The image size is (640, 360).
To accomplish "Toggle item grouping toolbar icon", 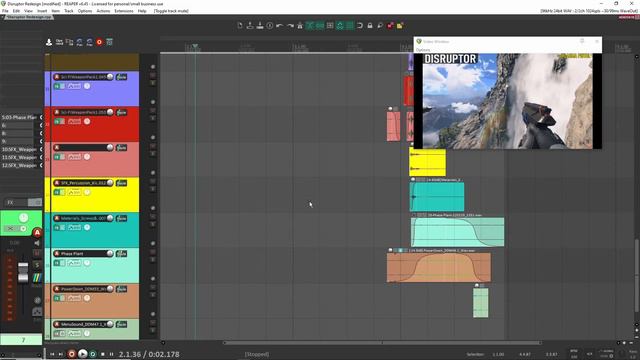I will coord(320,26).
